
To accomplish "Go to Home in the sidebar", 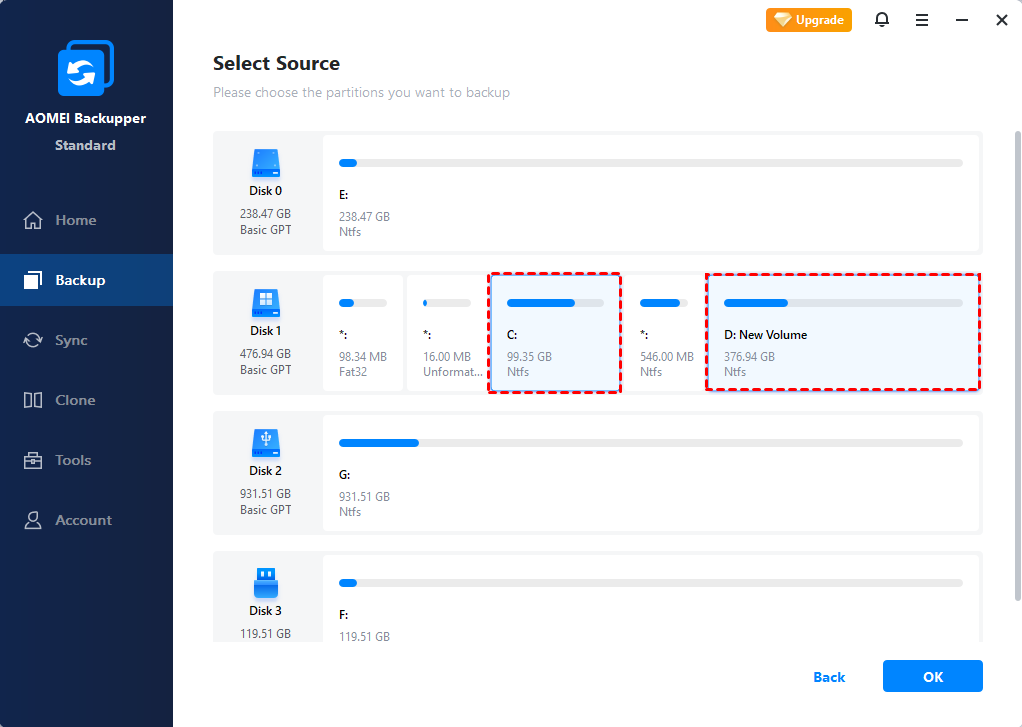I will tap(76, 220).
